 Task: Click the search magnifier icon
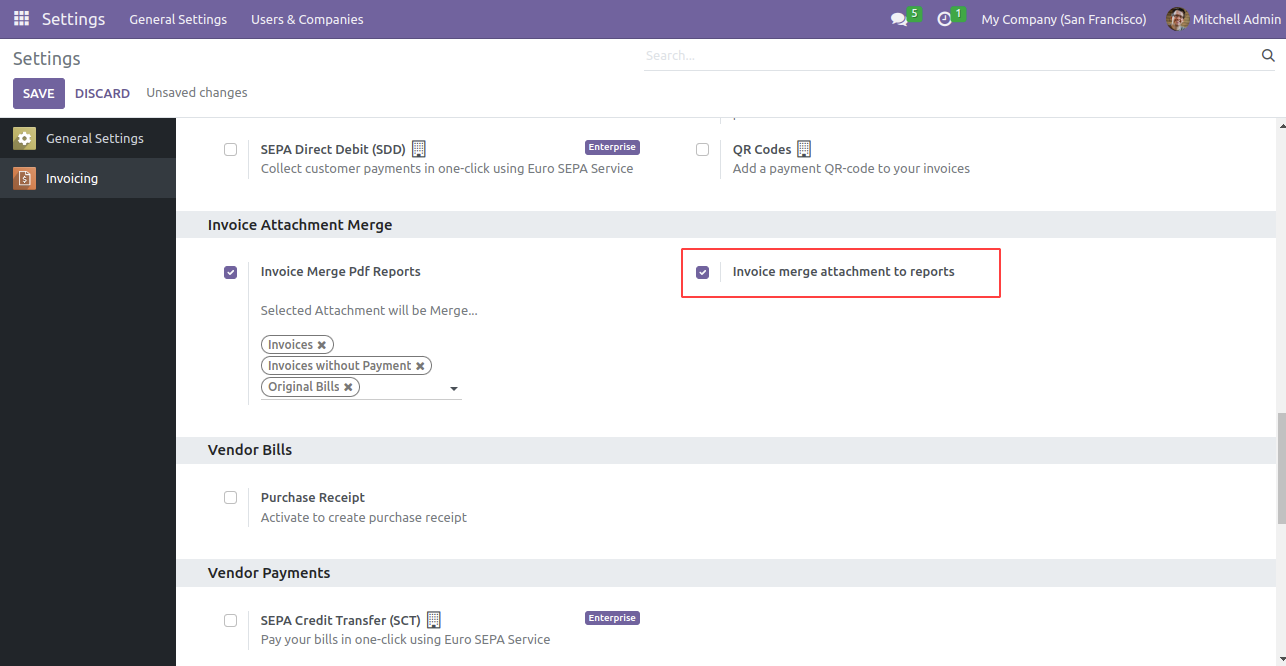tap(1268, 56)
